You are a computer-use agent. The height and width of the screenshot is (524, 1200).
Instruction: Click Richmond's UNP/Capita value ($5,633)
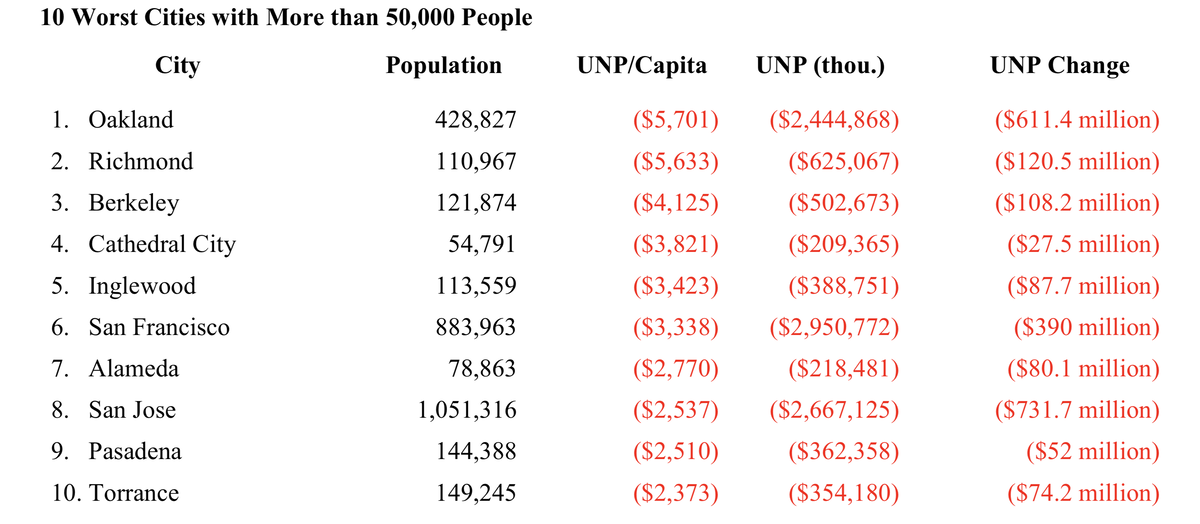coord(677,162)
